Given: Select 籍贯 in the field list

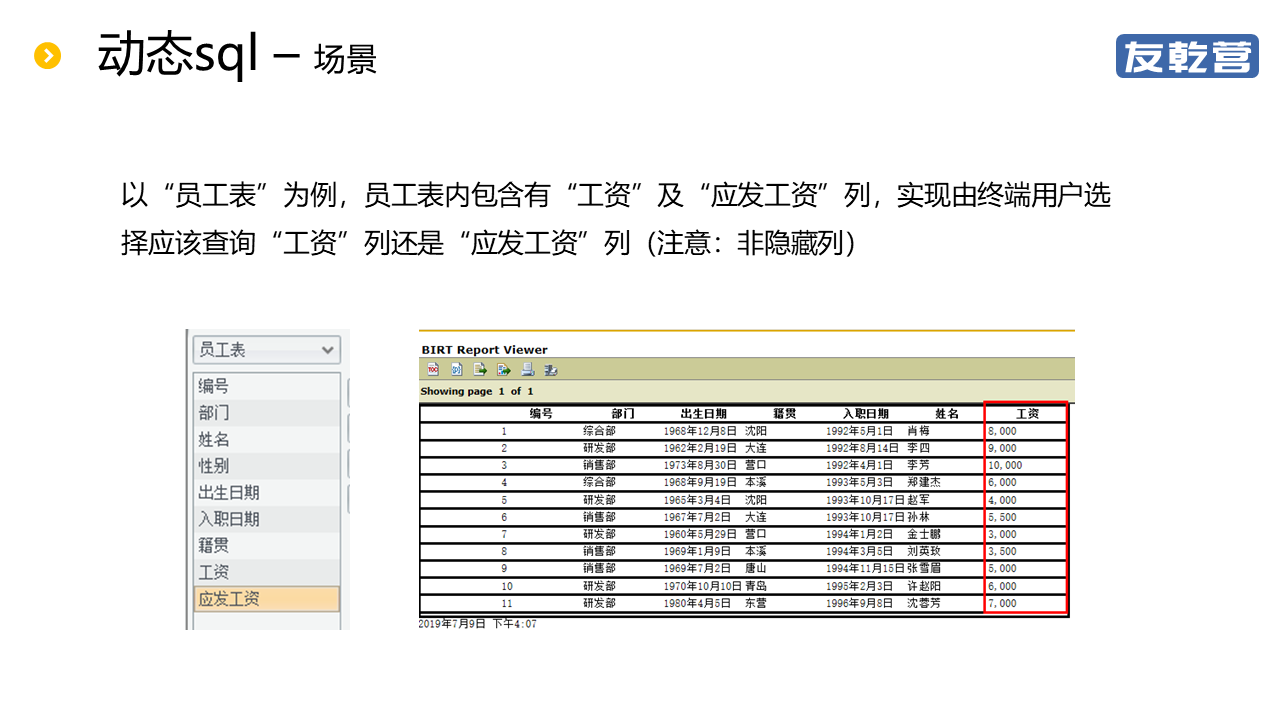Looking at the screenshot, I should tap(266, 545).
